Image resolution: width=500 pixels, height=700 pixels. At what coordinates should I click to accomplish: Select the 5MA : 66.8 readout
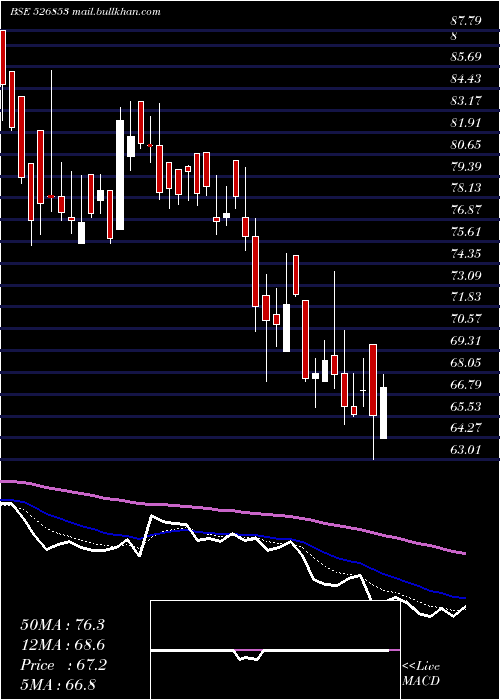pyautogui.click(x=59, y=685)
